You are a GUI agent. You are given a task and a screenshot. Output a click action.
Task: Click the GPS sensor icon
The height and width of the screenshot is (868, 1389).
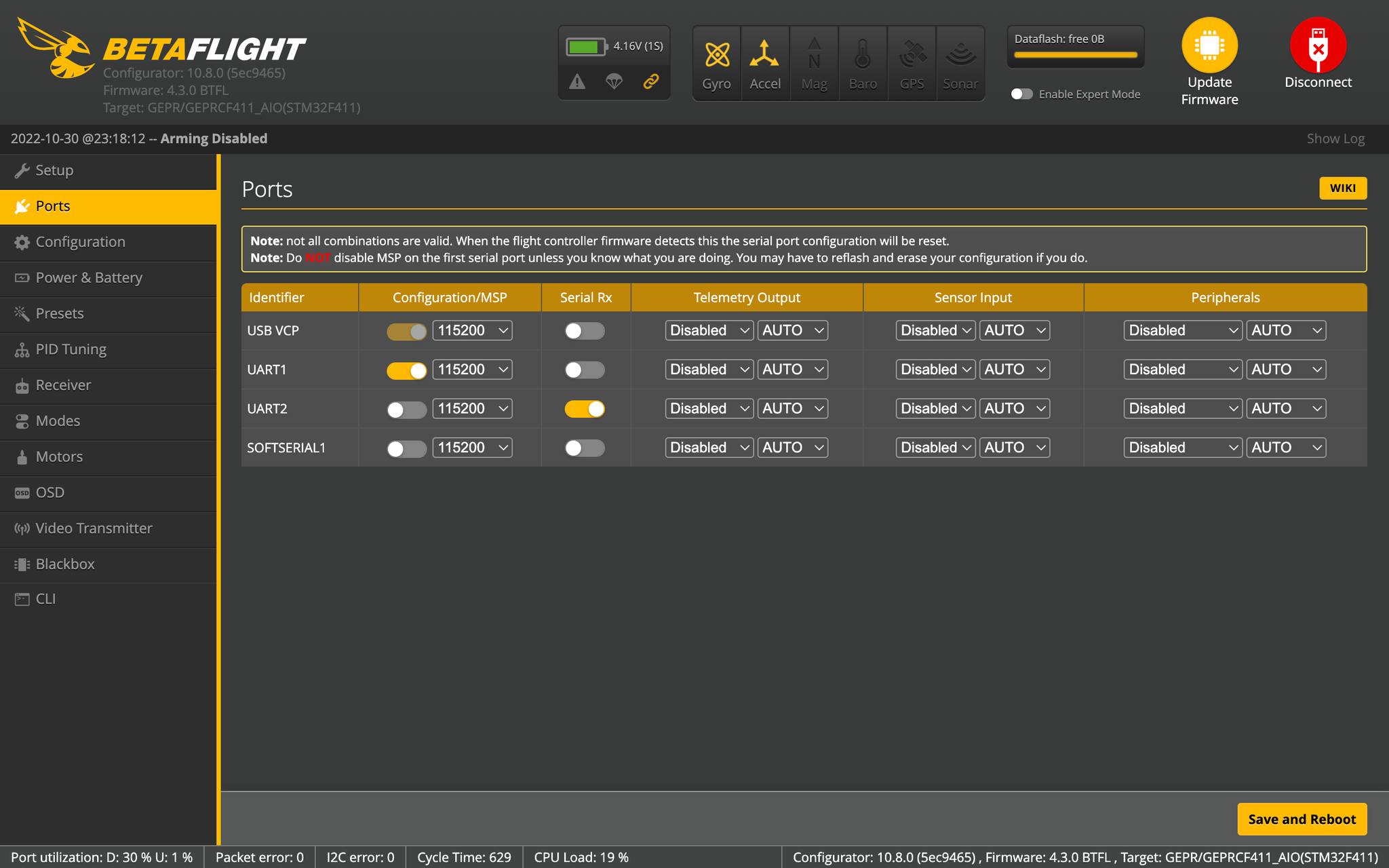pyautogui.click(x=912, y=61)
